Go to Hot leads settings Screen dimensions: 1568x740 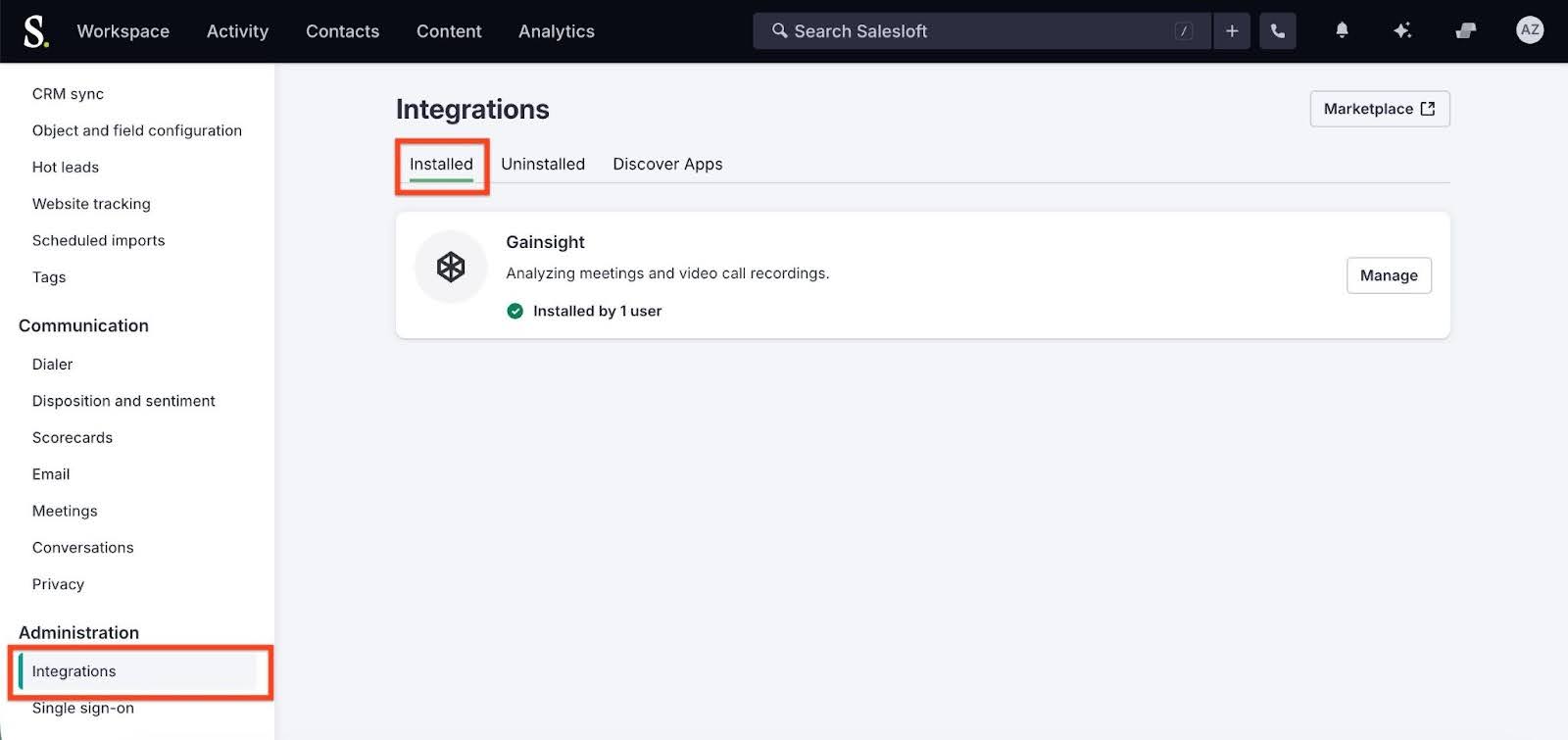[66, 168]
